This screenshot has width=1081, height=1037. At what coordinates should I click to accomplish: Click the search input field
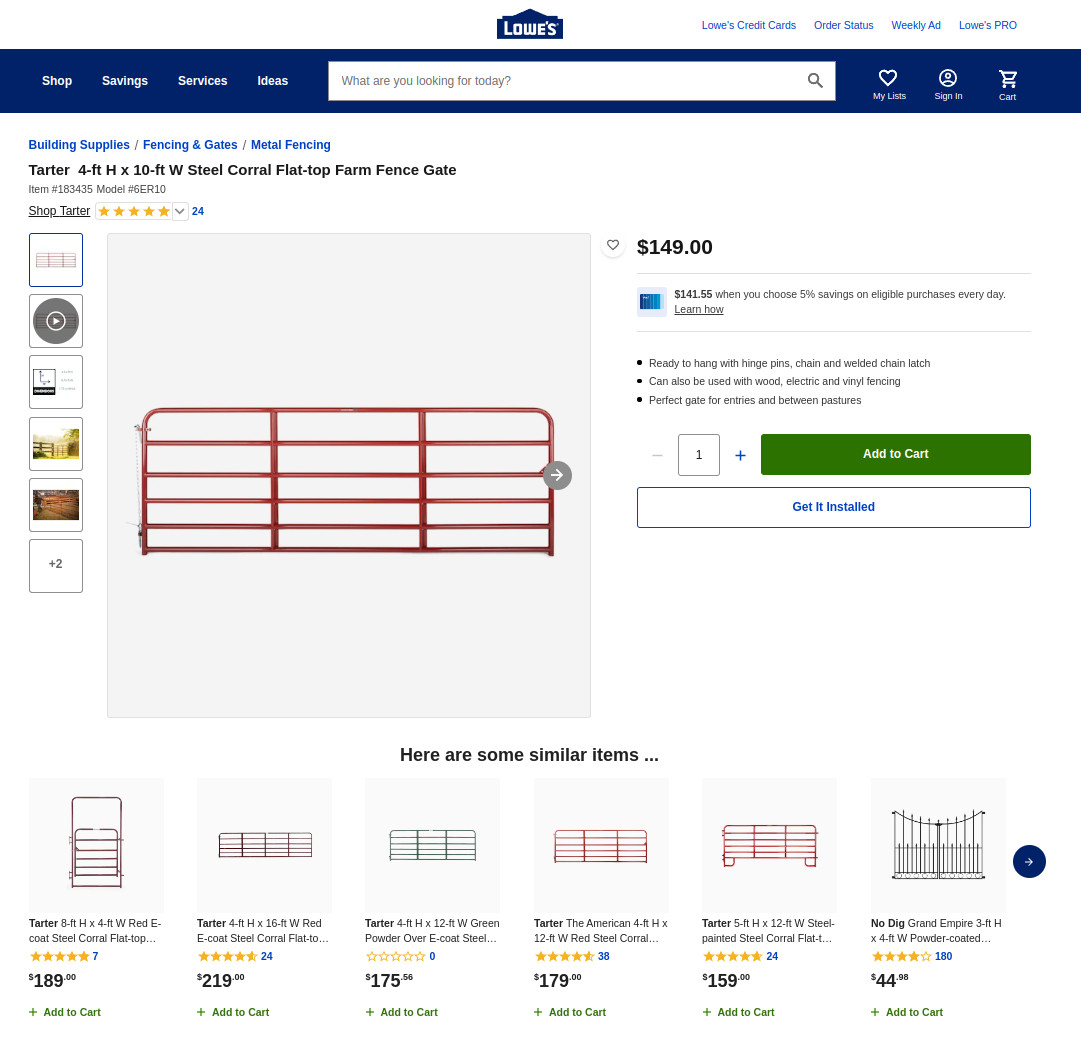[565, 81]
